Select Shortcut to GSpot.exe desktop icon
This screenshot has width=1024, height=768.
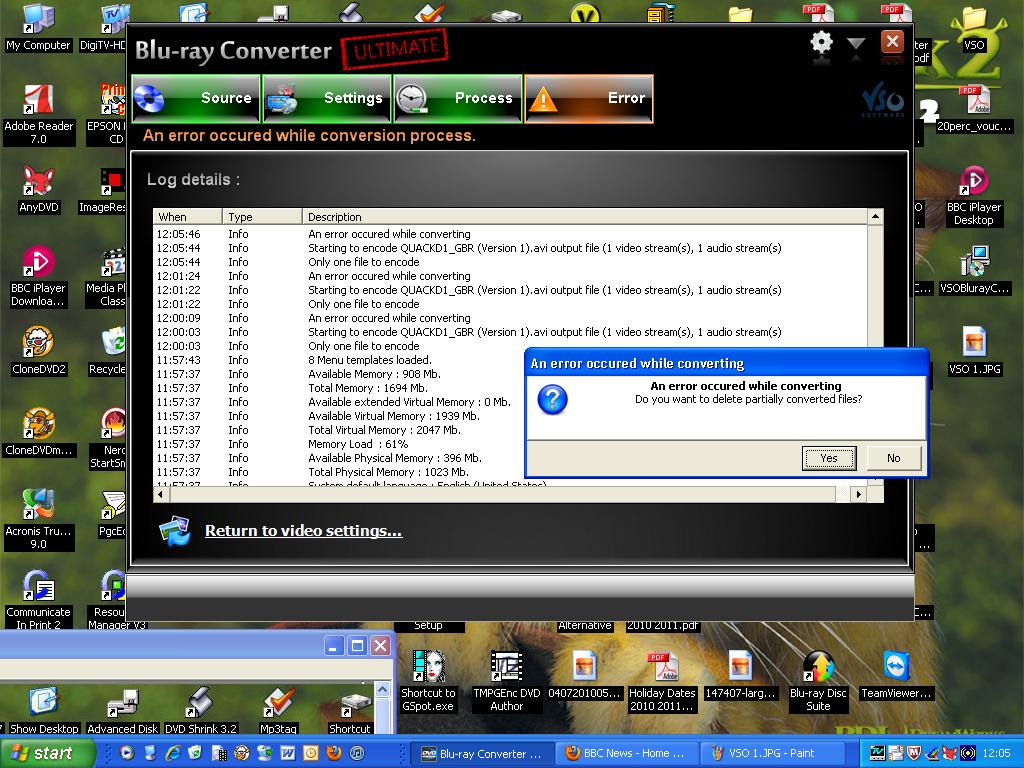tap(428, 681)
